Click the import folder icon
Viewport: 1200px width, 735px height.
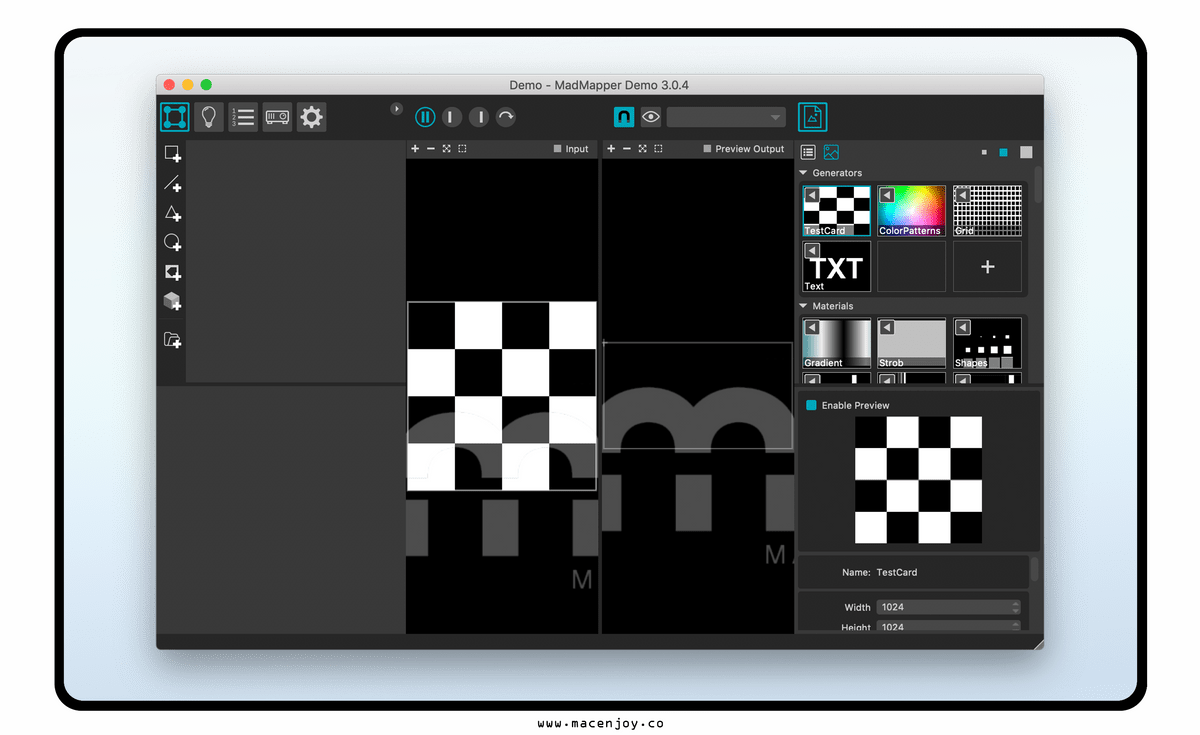pos(173,340)
